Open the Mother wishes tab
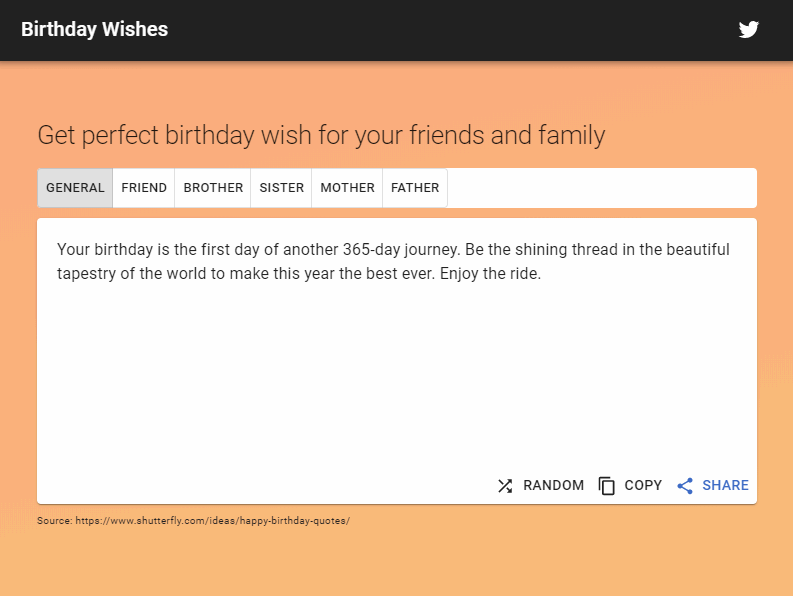Viewport: 793px width, 596px height. click(347, 188)
